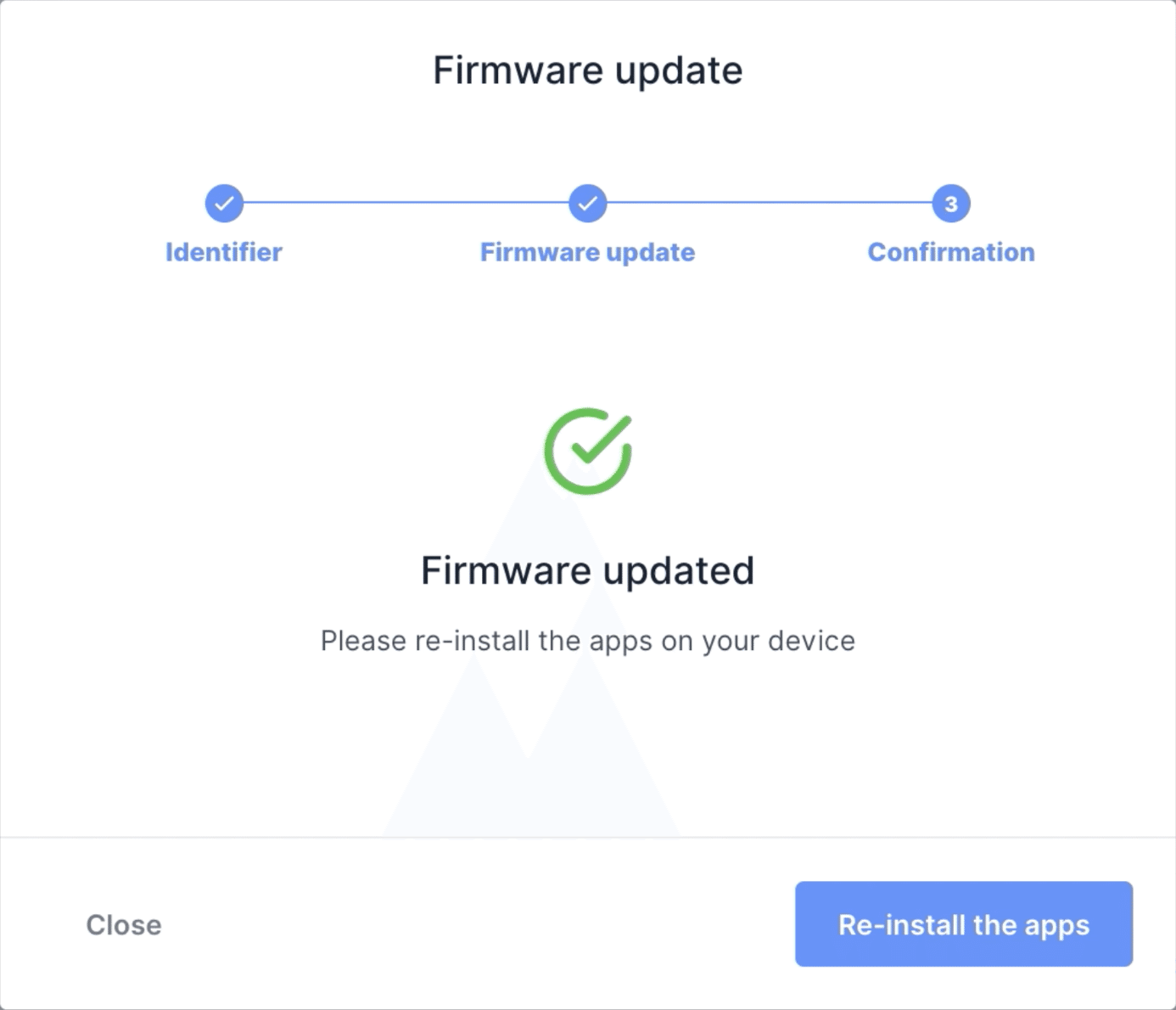Click the Re-install the apps button
1176x1010 pixels.
[964, 924]
